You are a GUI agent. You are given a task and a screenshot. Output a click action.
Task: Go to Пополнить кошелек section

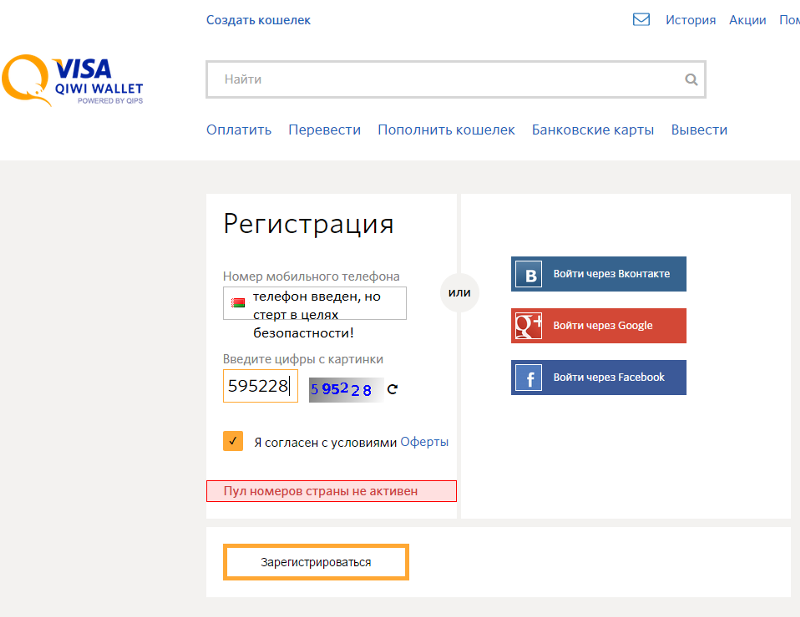click(446, 130)
